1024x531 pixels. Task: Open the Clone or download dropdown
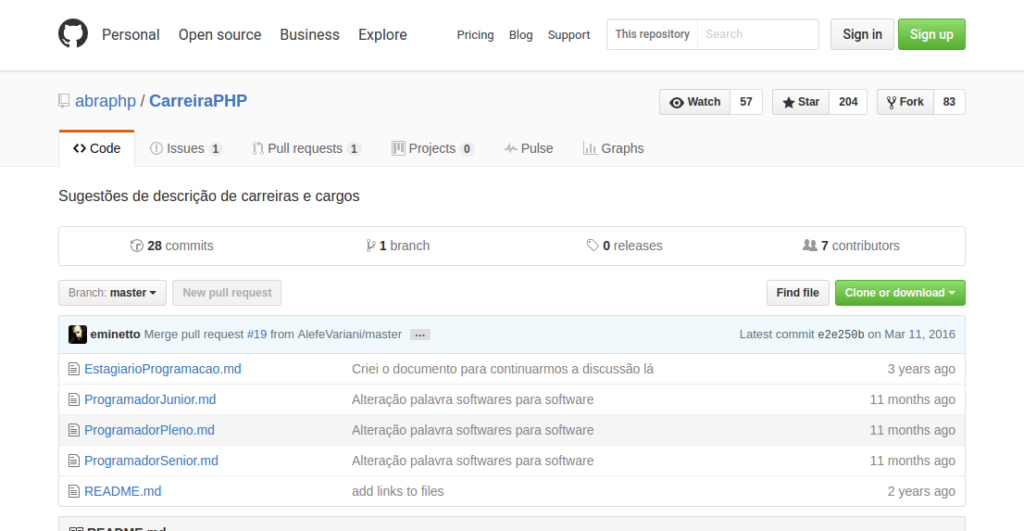[x=899, y=293]
